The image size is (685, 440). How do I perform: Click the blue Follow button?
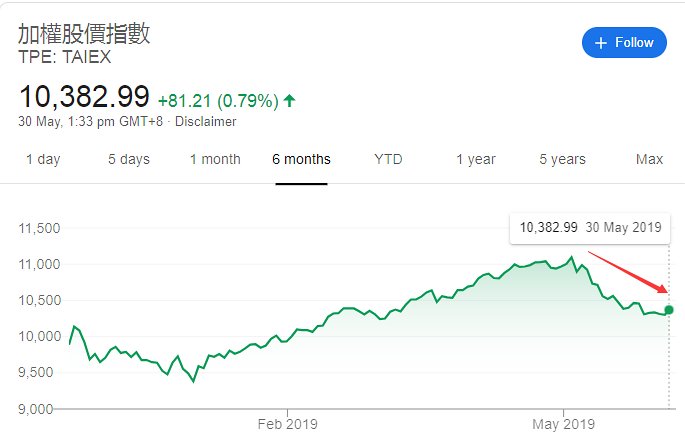tap(624, 42)
